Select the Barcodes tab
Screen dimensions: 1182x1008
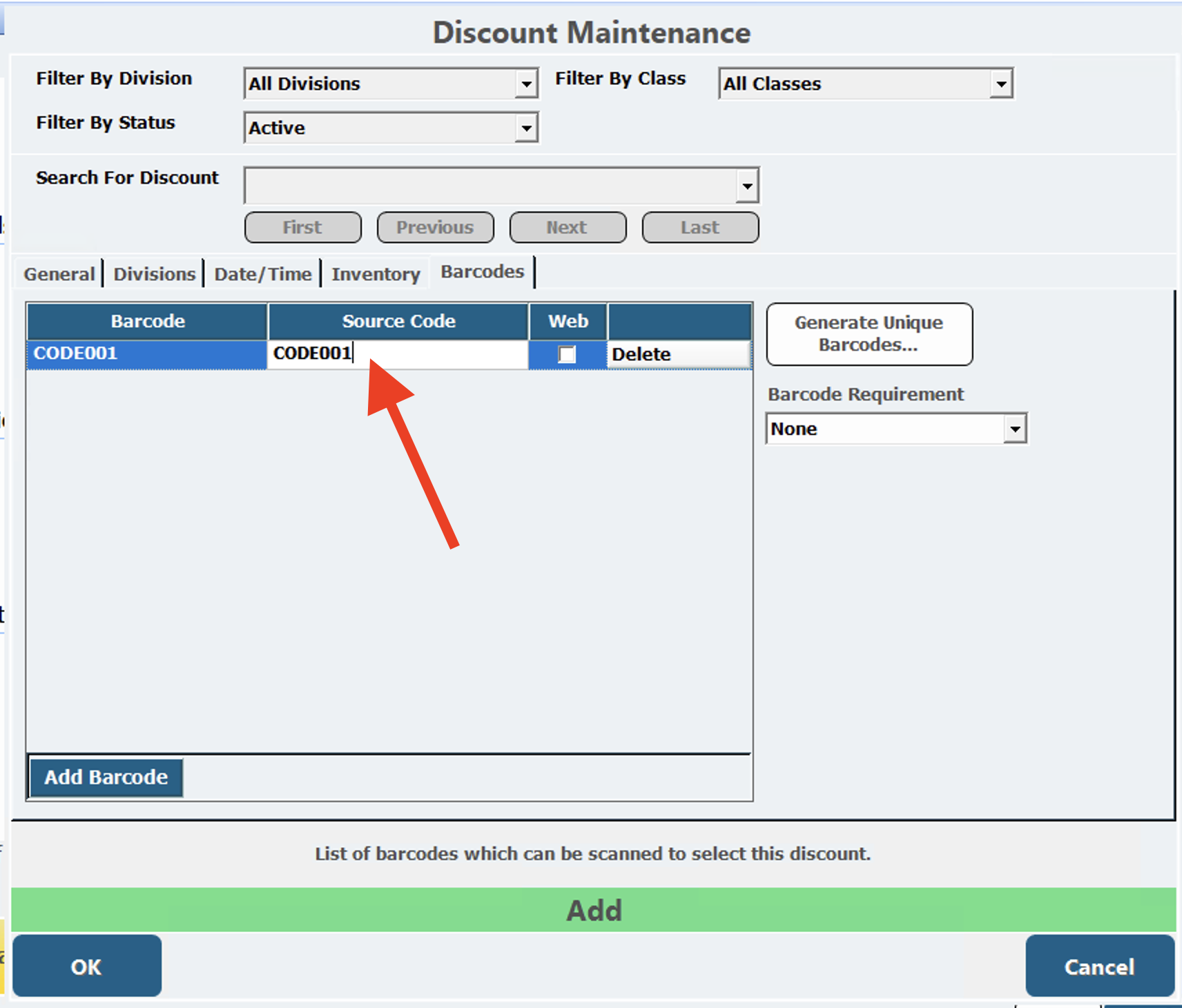[x=483, y=272]
